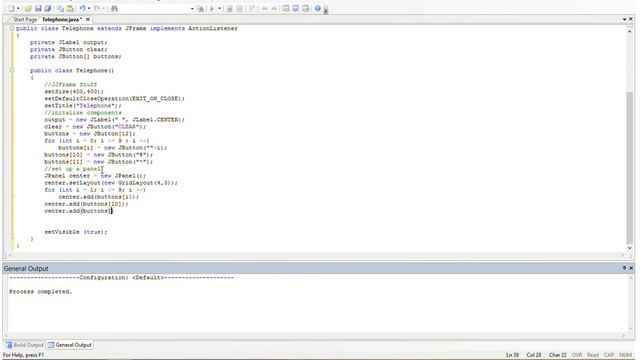
Task: Click the Copy toolbar icon
Action: point(60,9)
